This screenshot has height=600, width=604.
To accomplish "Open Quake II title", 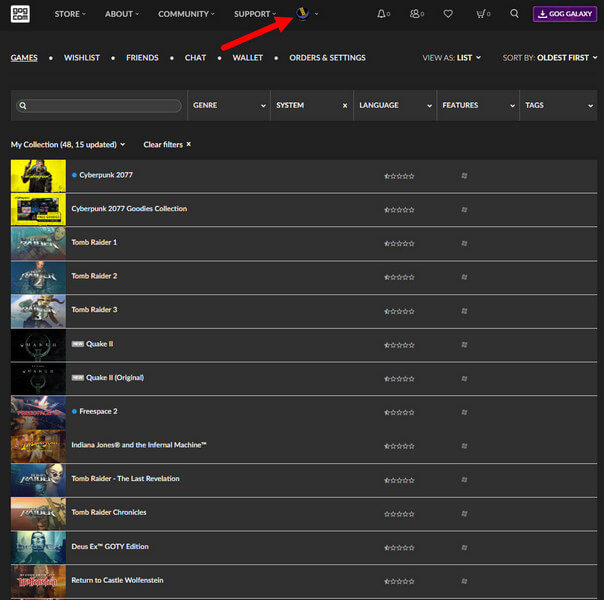I will point(99,344).
